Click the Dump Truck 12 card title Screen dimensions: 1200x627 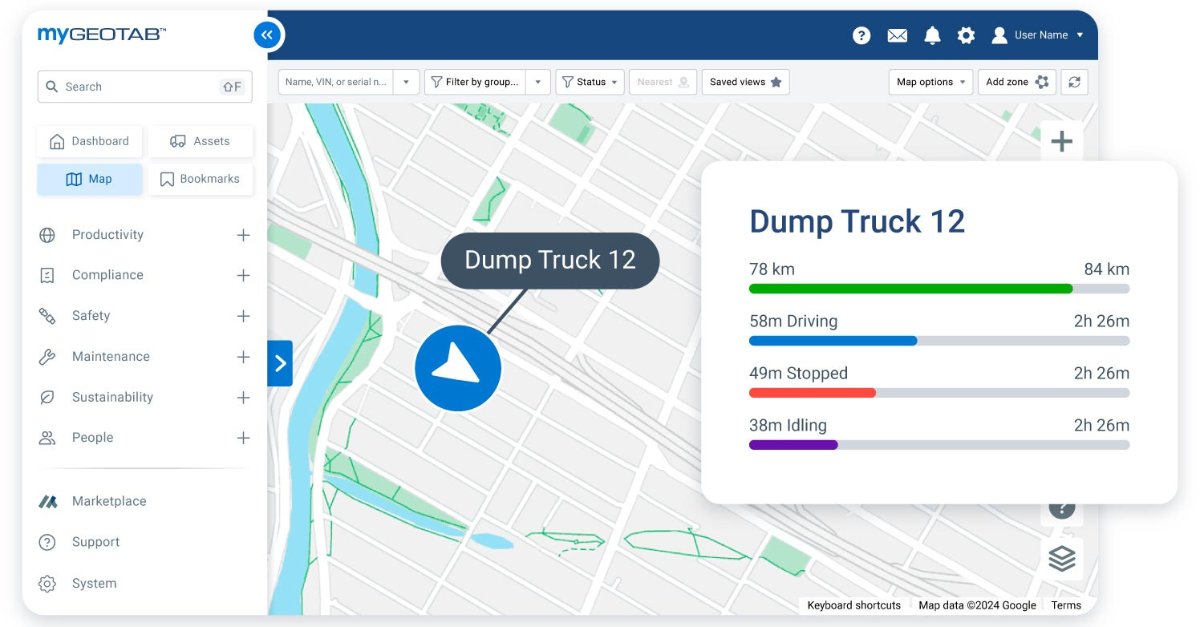click(857, 221)
